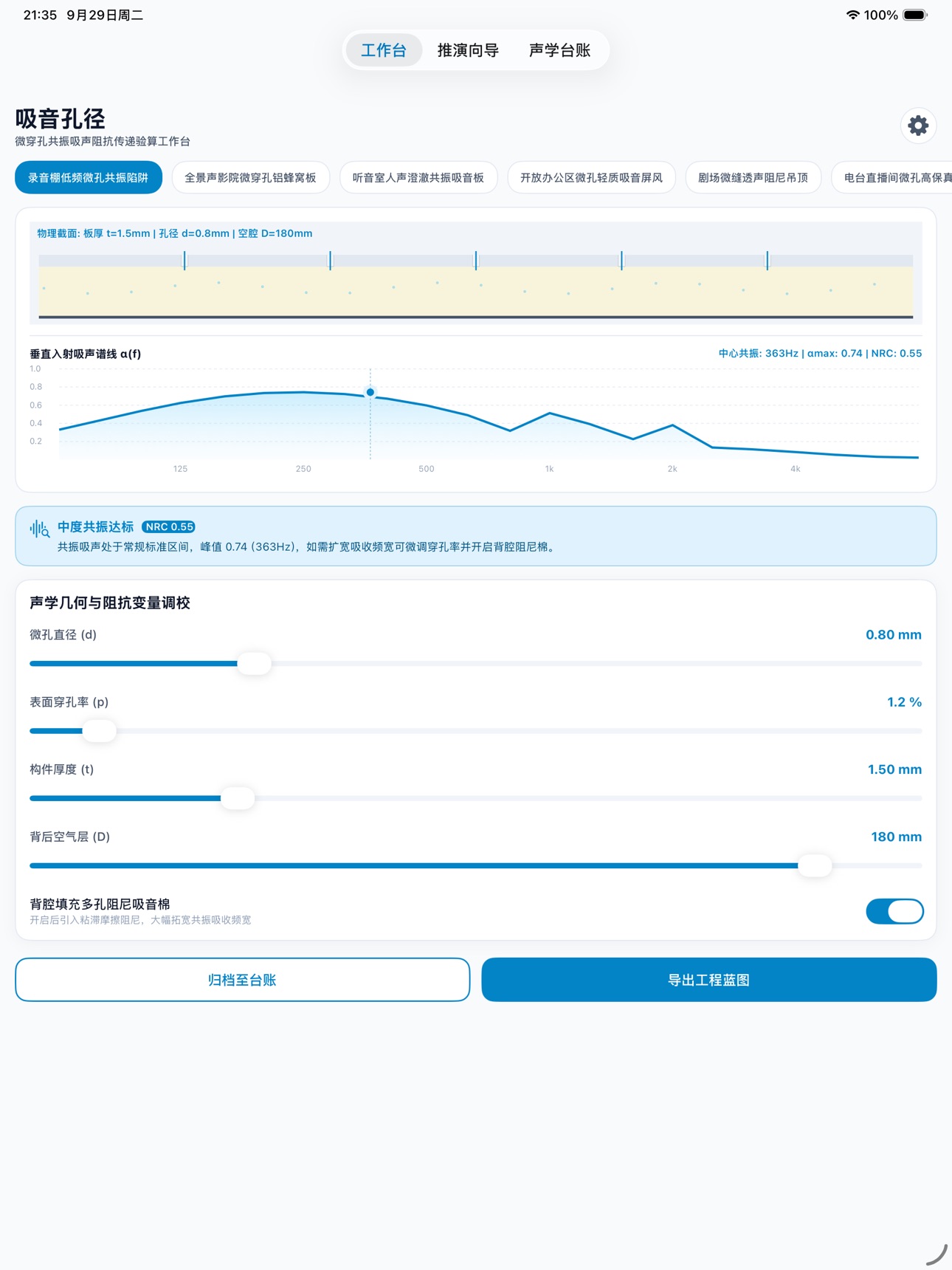
Task: Open the settings gear icon
Action: [918, 126]
